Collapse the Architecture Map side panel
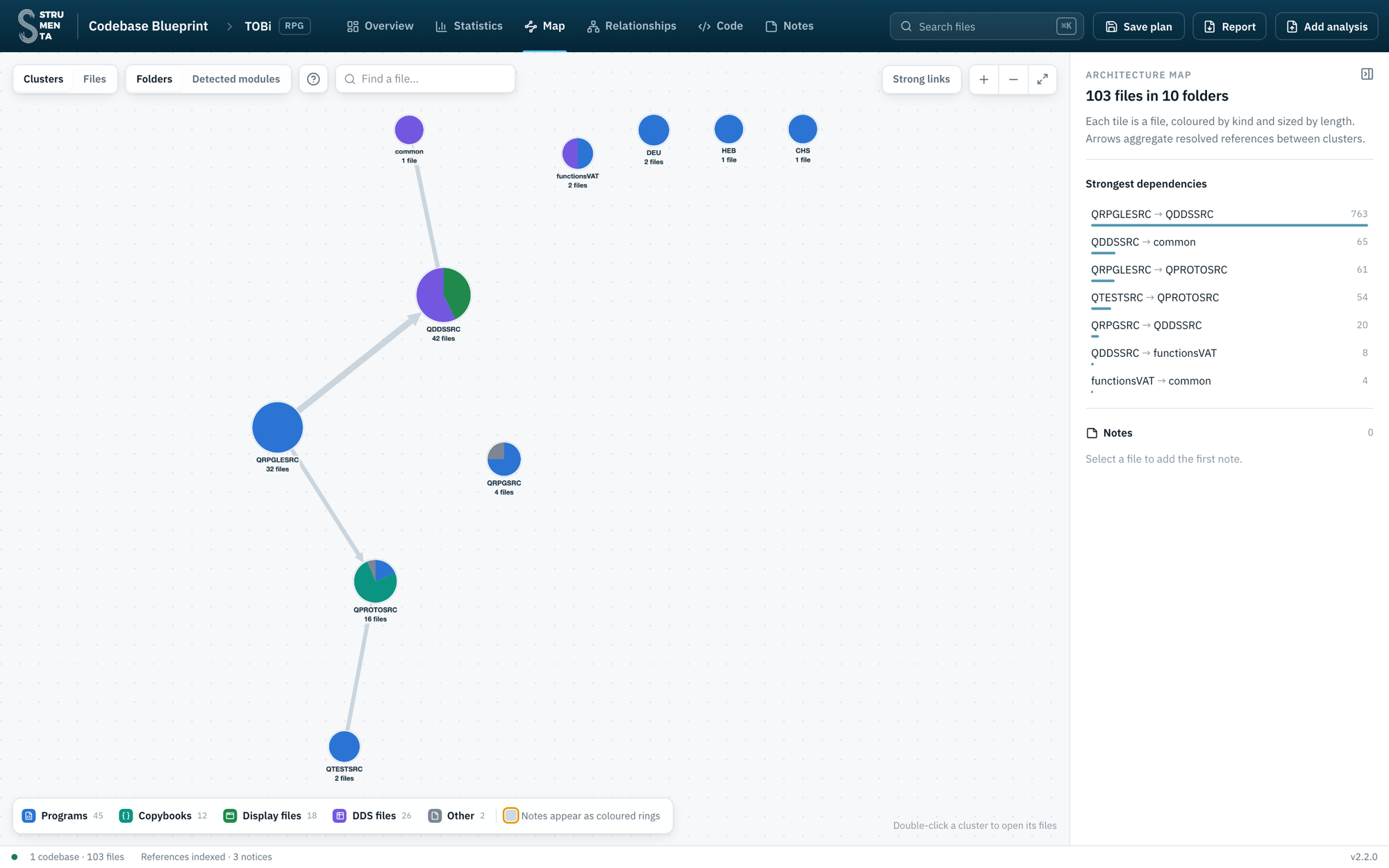This screenshot has height=868, width=1389. pyautogui.click(x=1367, y=74)
